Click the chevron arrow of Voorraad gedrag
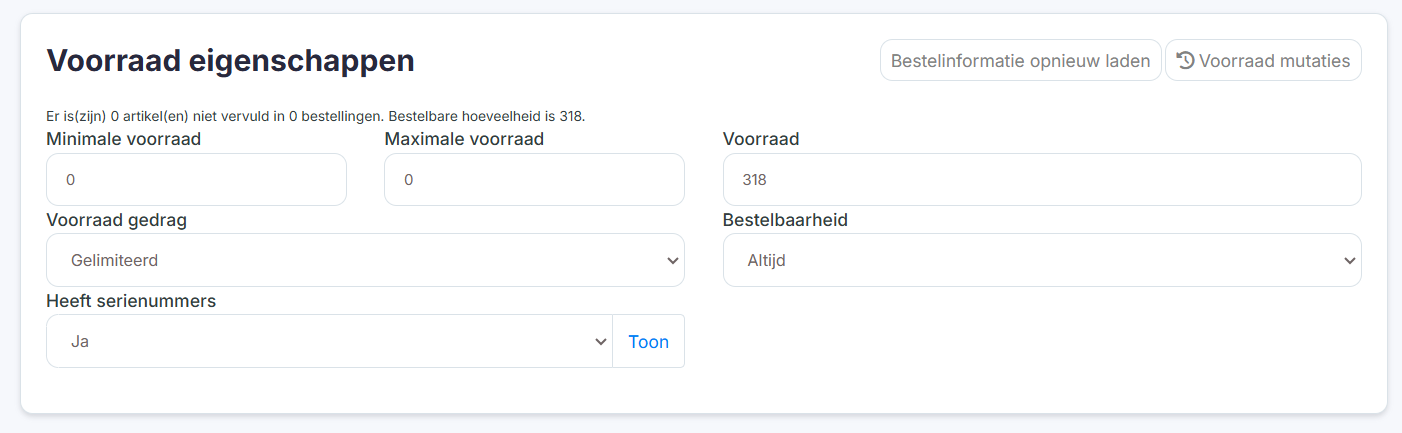This screenshot has height=433, width=1402. click(x=672, y=260)
